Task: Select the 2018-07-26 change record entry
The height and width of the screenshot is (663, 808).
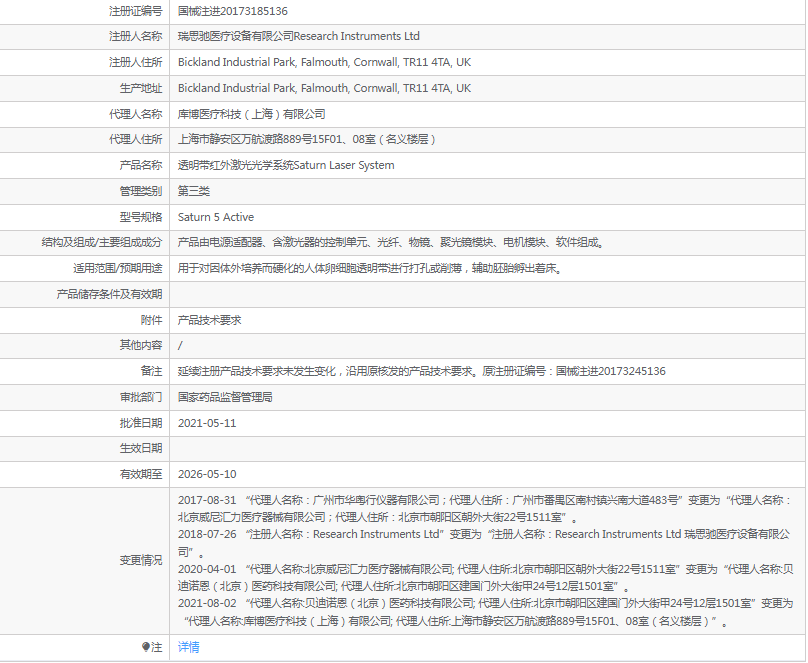Action: click(484, 543)
